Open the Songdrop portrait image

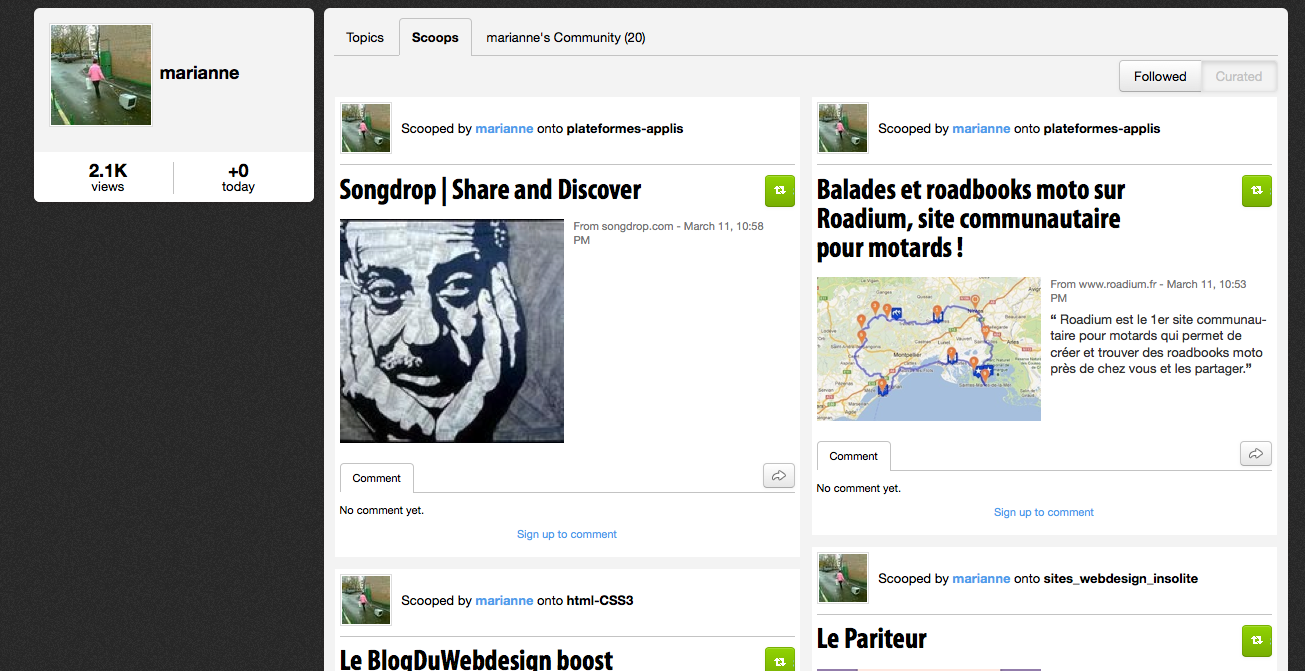coord(452,331)
